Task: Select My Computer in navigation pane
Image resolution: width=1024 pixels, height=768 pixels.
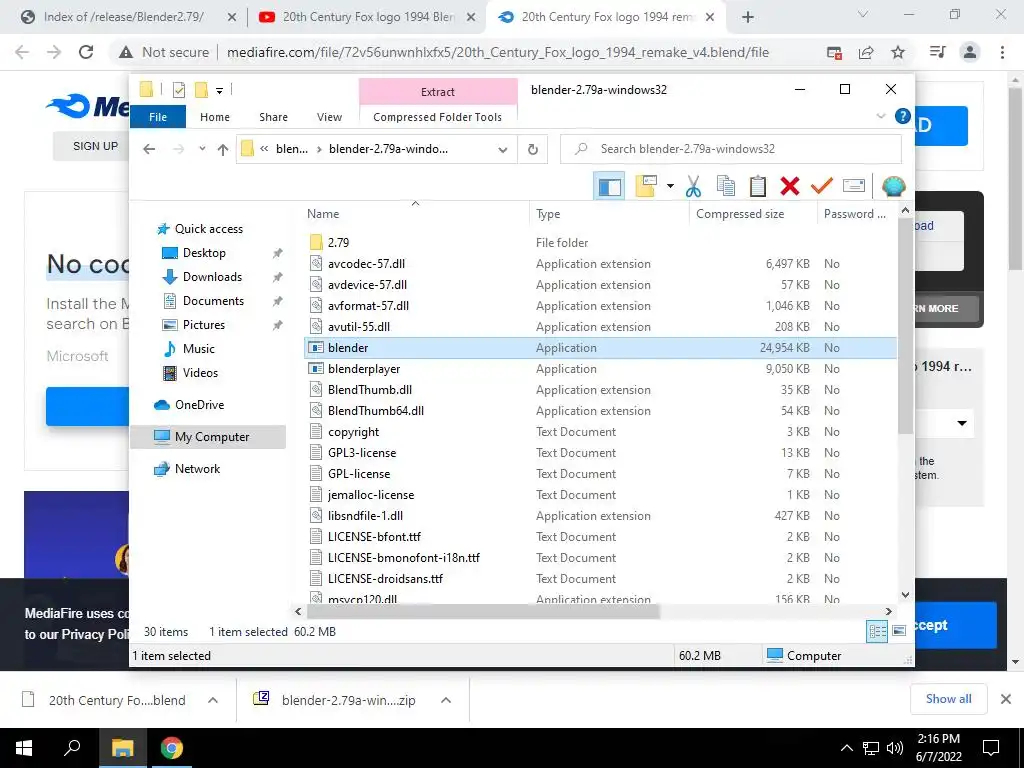Action: click(x=208, y=437)
